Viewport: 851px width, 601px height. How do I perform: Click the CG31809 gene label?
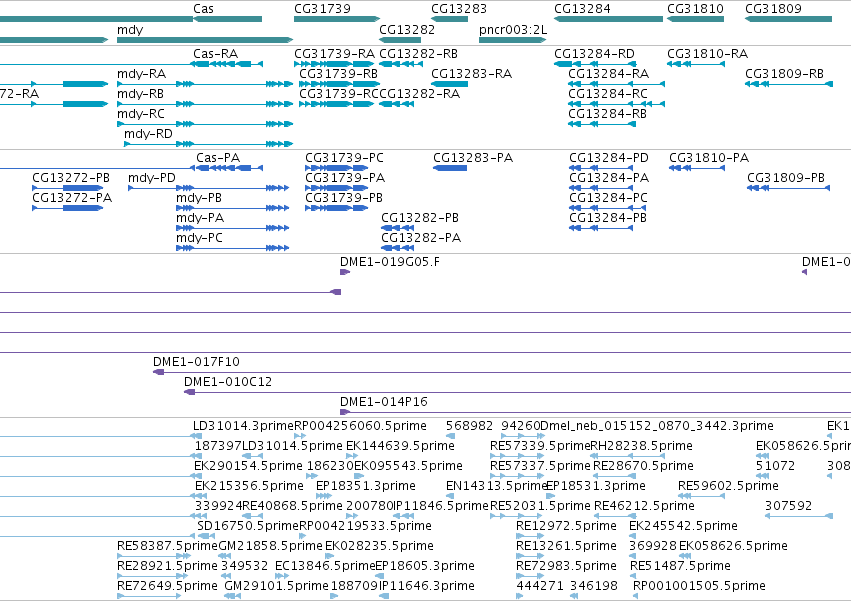click(x=773, y=9)
